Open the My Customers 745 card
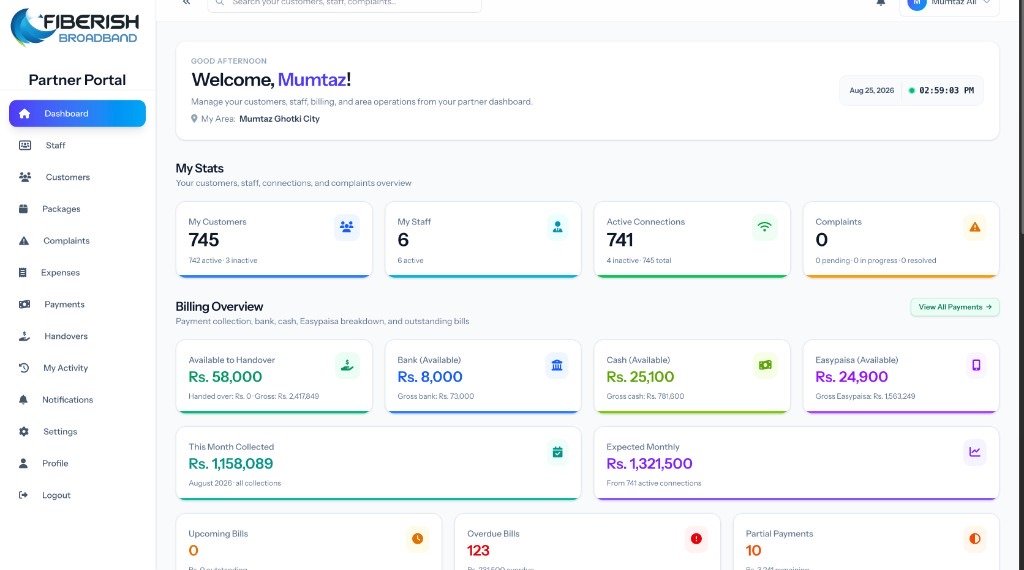This screenshot has width=1024, height=570. click(274, 240)
